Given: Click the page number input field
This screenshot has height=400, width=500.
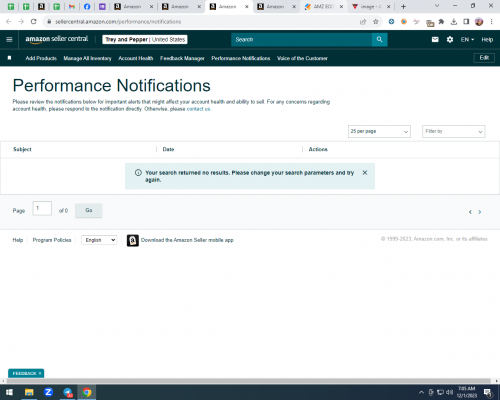Looking at the screenshot, I should point(42,208).
